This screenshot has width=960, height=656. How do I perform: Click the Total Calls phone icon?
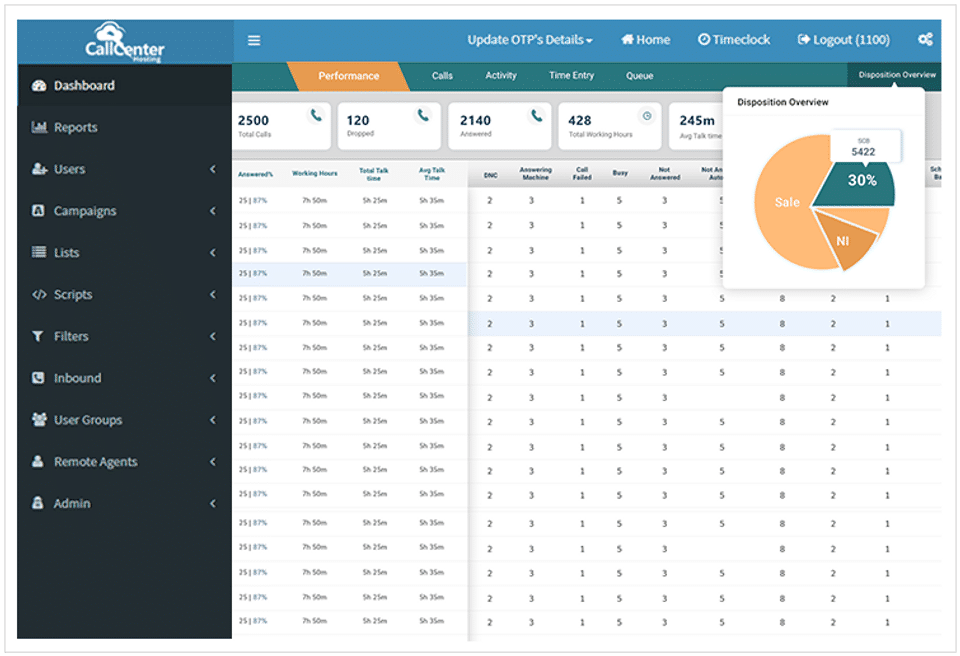pyautogui.click(x=316, y=116)
